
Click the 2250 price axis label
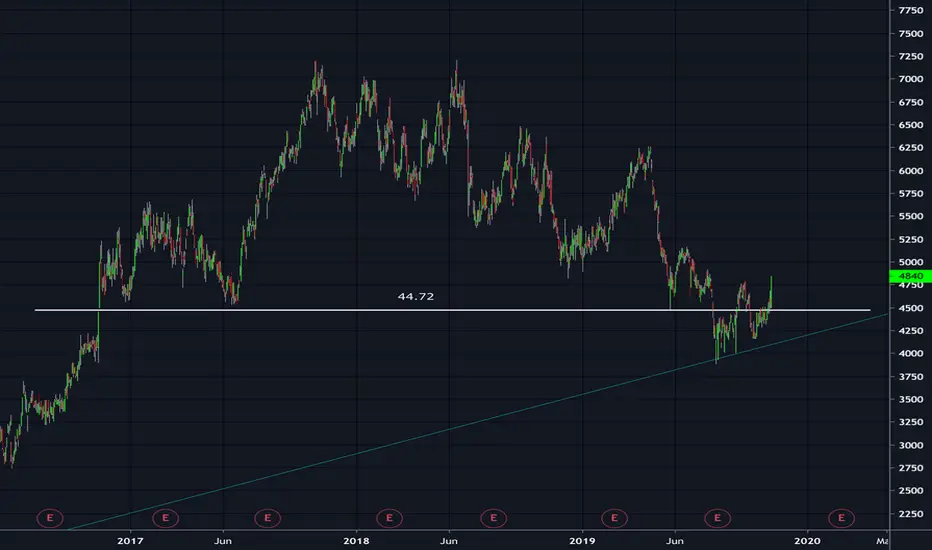click(x=911, y=514)
